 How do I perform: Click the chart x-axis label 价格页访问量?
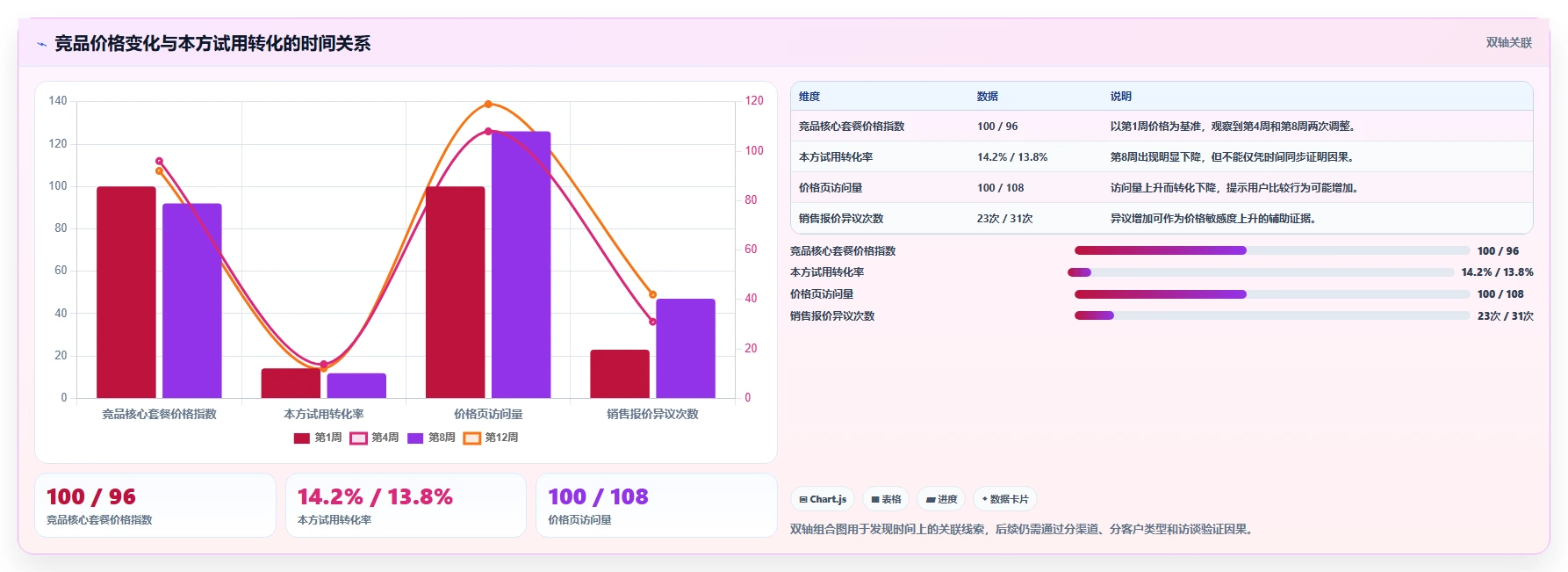point(488,414)
